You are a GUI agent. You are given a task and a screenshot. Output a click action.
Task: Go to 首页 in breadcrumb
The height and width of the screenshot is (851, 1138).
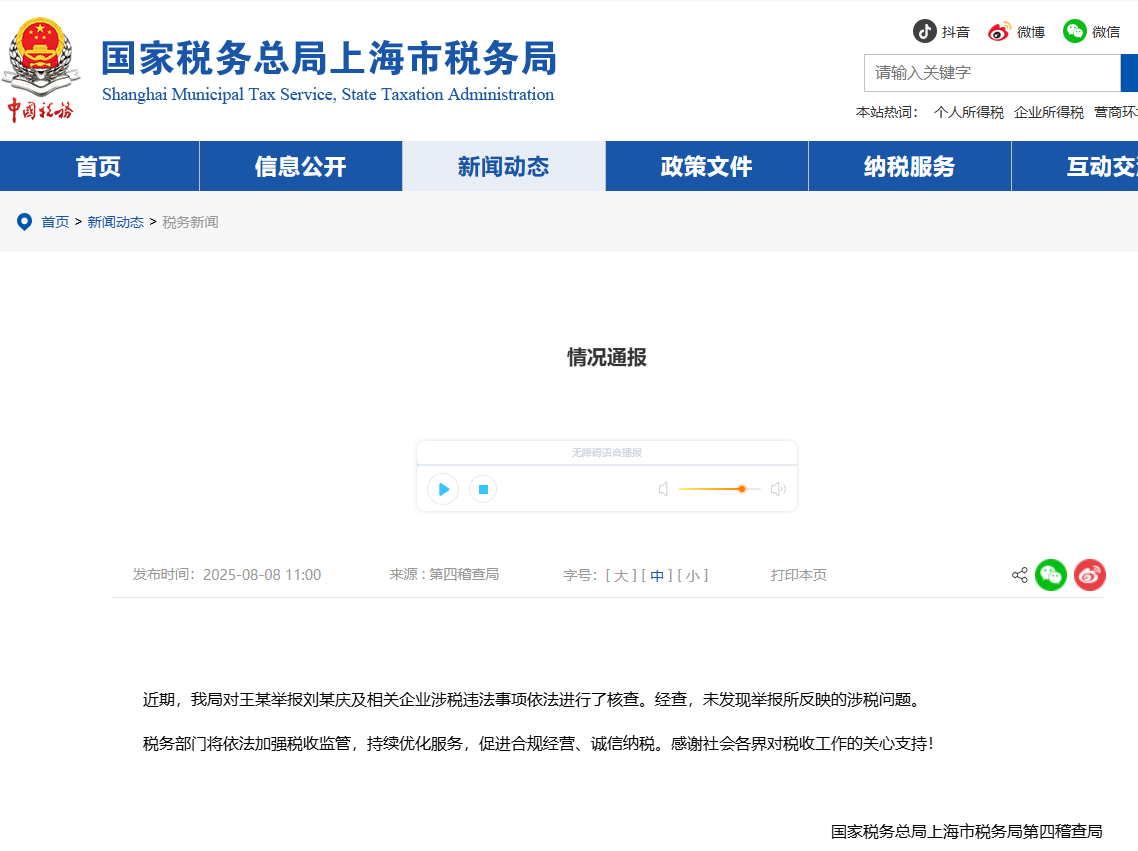pyautogui.click(x=55, y=222)
